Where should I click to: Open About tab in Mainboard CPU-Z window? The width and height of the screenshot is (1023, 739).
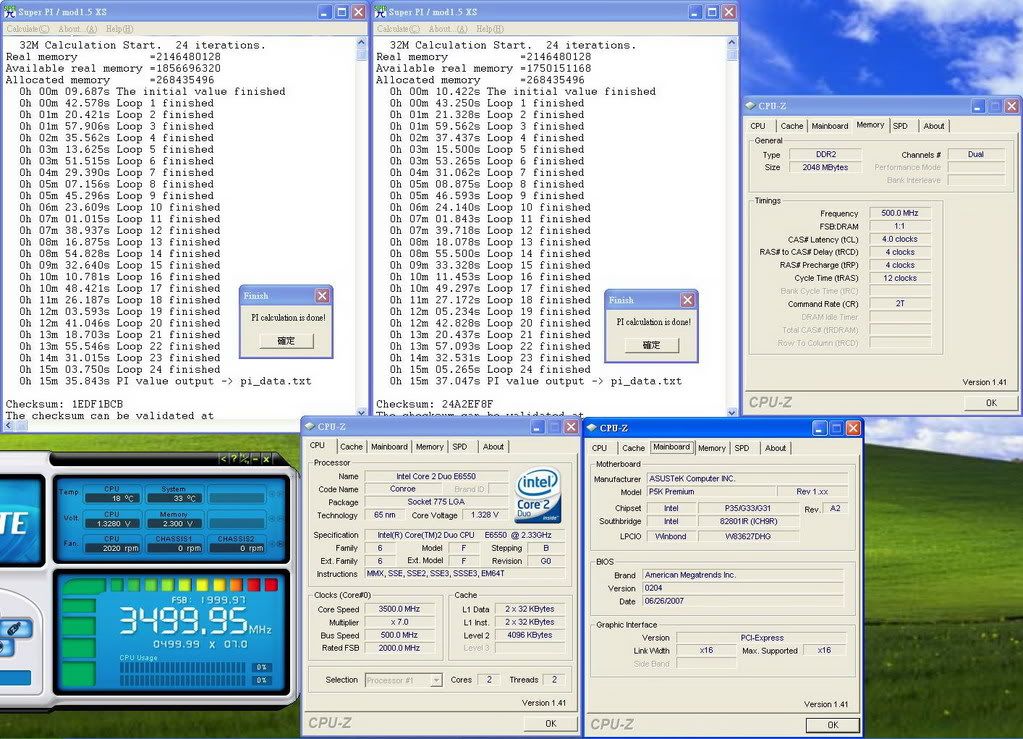pyautogui.click(x=775, y=448)
